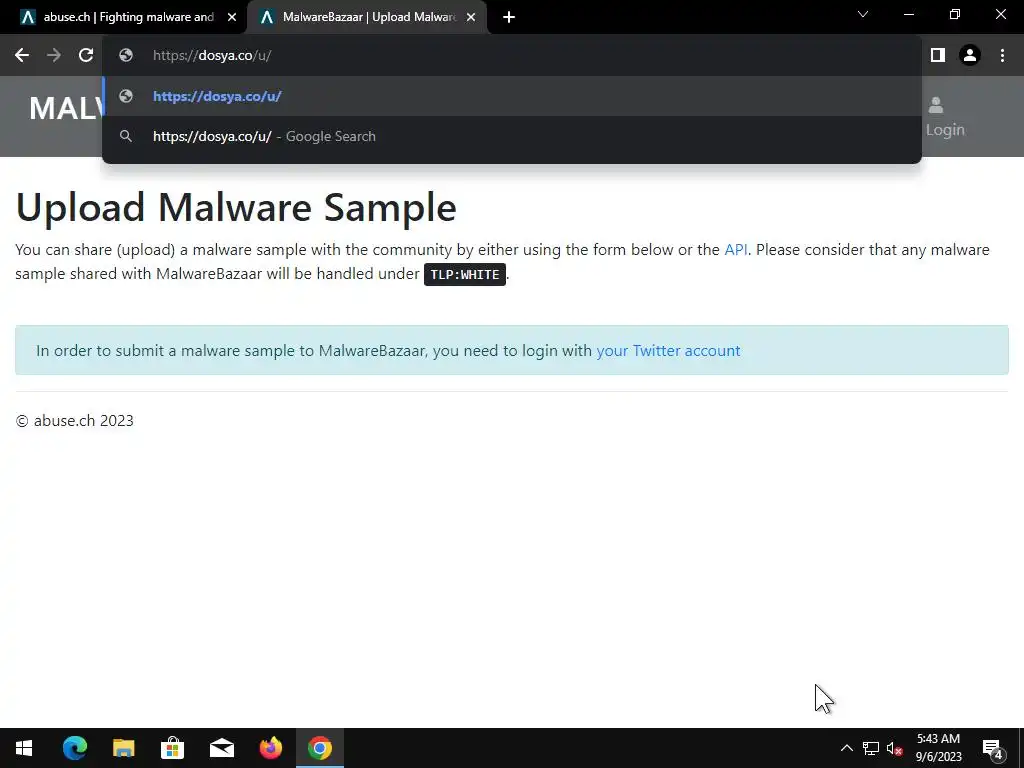Click the '© abuse.ch 2023' footer text
The image size is (1024, 768).
pyautogui.click(x=74, y=421)
